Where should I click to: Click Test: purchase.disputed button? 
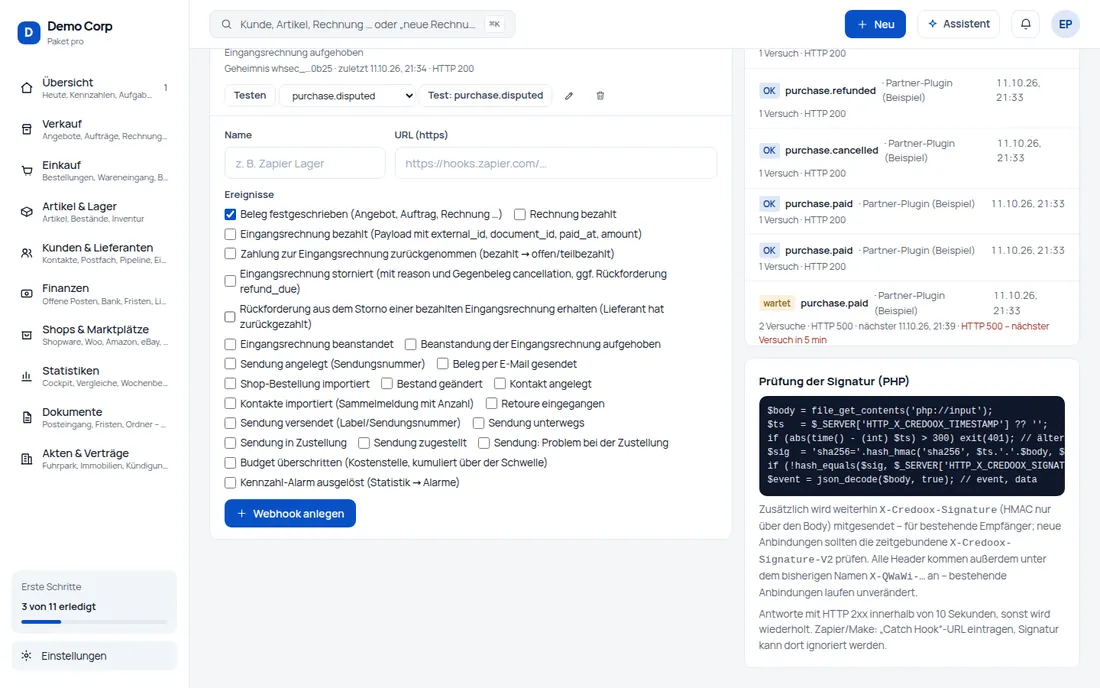485,95
